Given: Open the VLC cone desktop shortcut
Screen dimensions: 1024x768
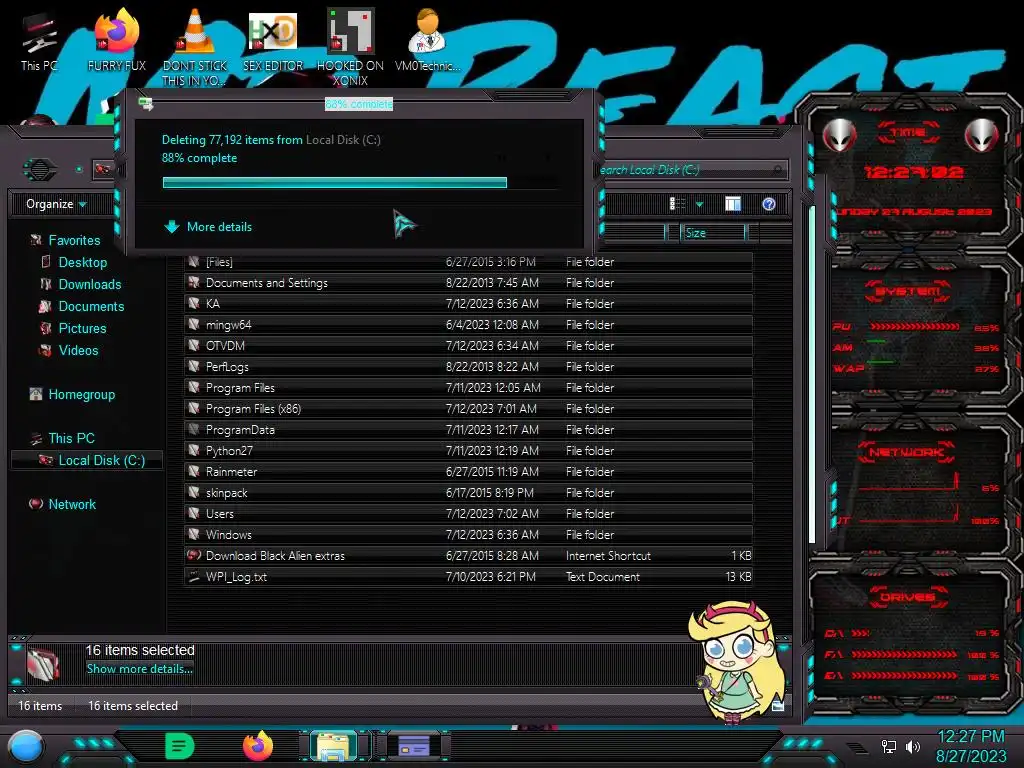Looking at the screenshot, I should (195, 47).
